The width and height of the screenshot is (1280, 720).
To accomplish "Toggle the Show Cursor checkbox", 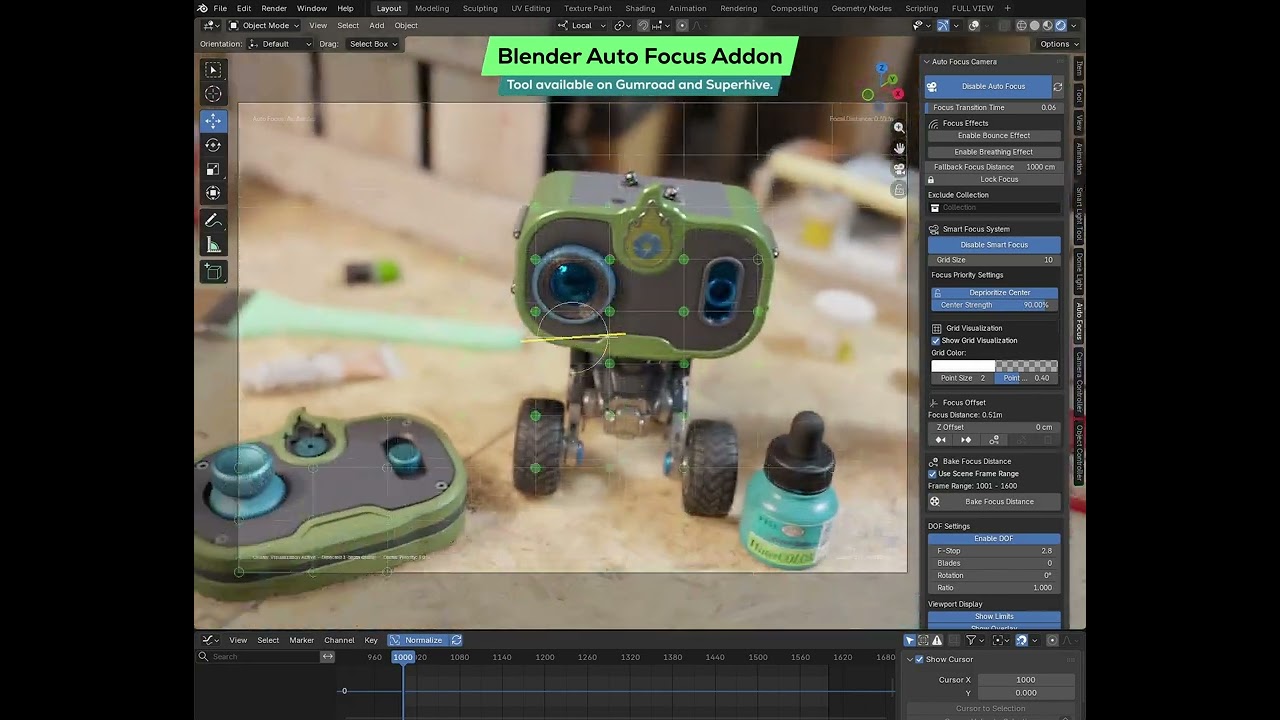I will [x=919, y=660].
